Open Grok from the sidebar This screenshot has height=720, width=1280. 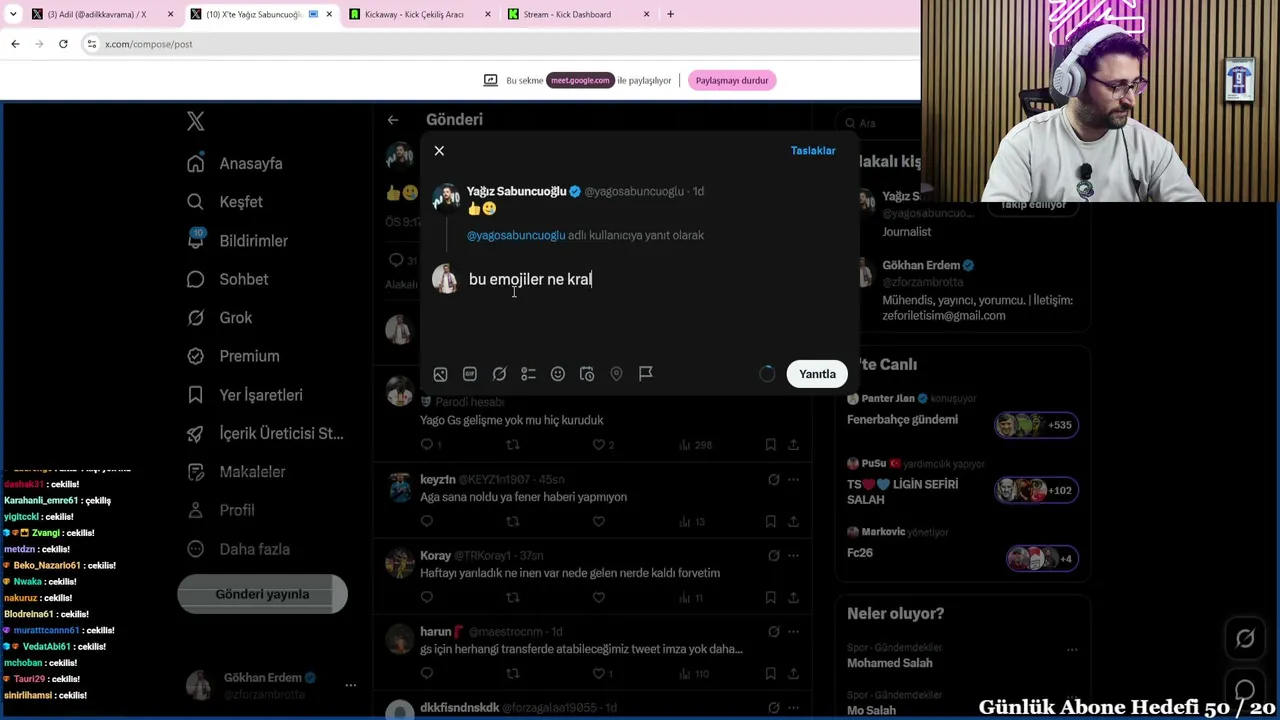pos(220,318)
